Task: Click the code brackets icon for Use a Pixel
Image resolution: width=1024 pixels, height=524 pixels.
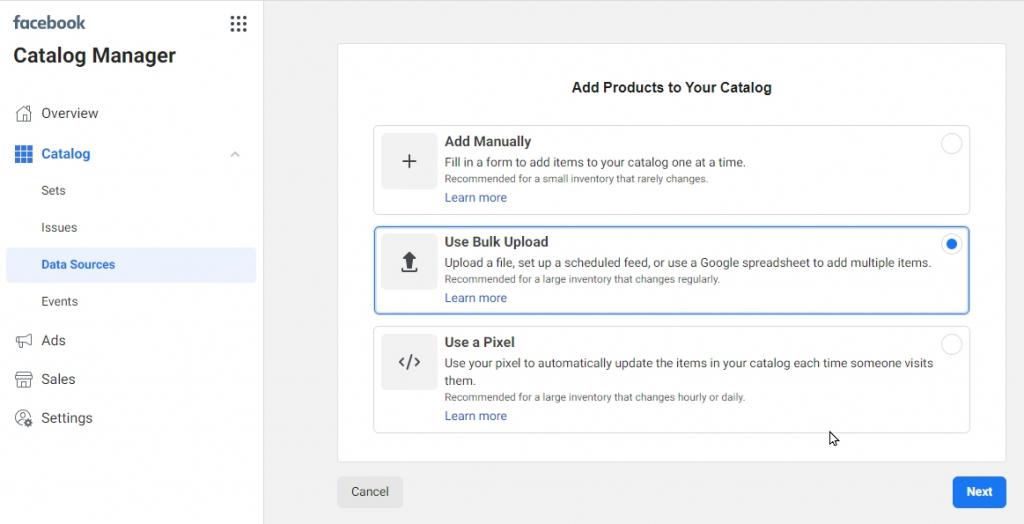Action: click(409, 362)
